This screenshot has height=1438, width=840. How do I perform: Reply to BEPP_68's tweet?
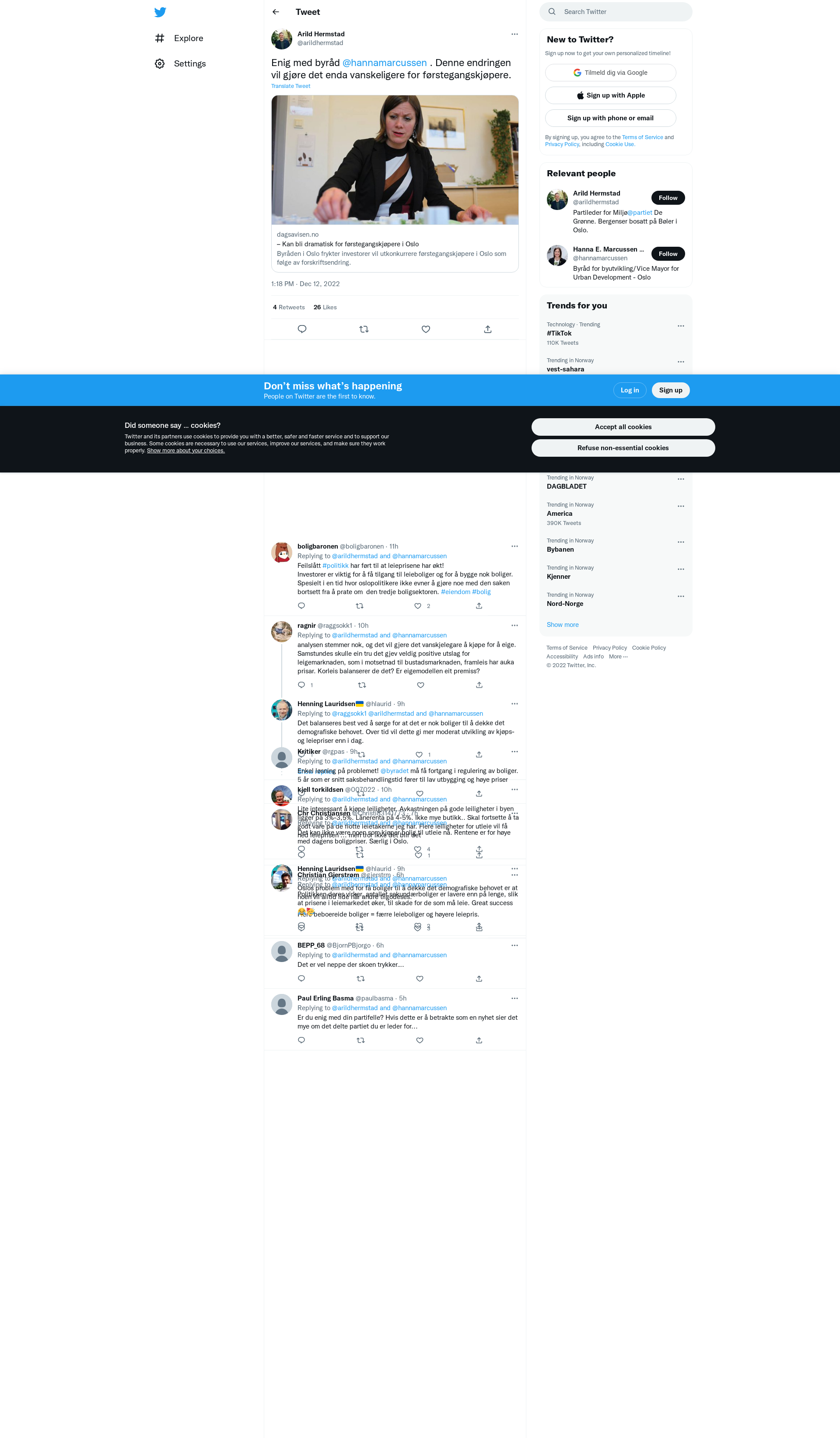point(301,979)
